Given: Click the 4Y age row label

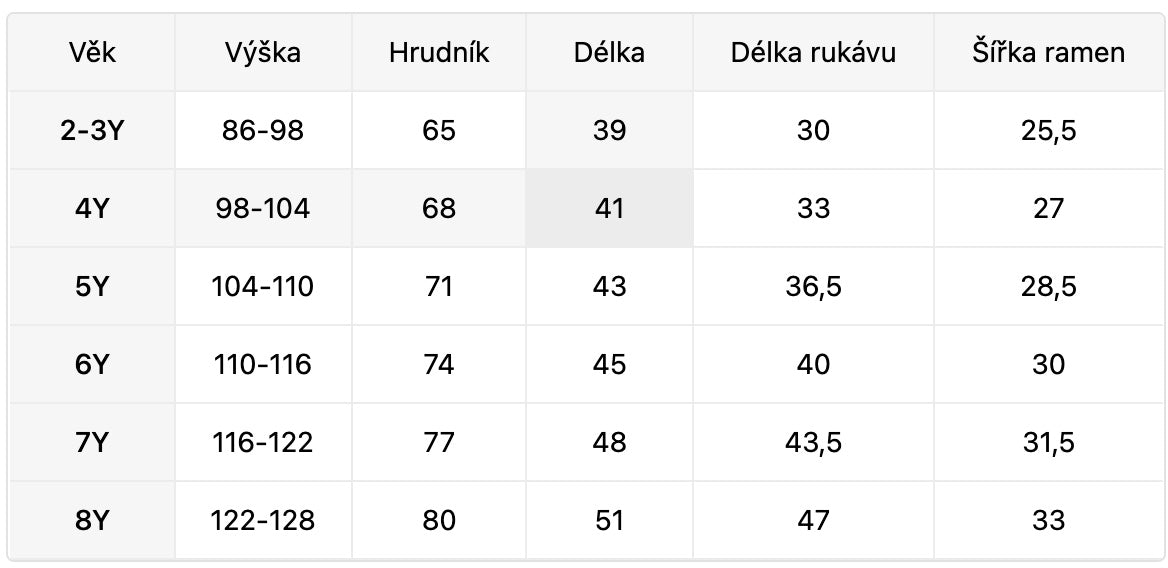Looking at the screenshot, I should pyautogui.click(x=92, y=208).
